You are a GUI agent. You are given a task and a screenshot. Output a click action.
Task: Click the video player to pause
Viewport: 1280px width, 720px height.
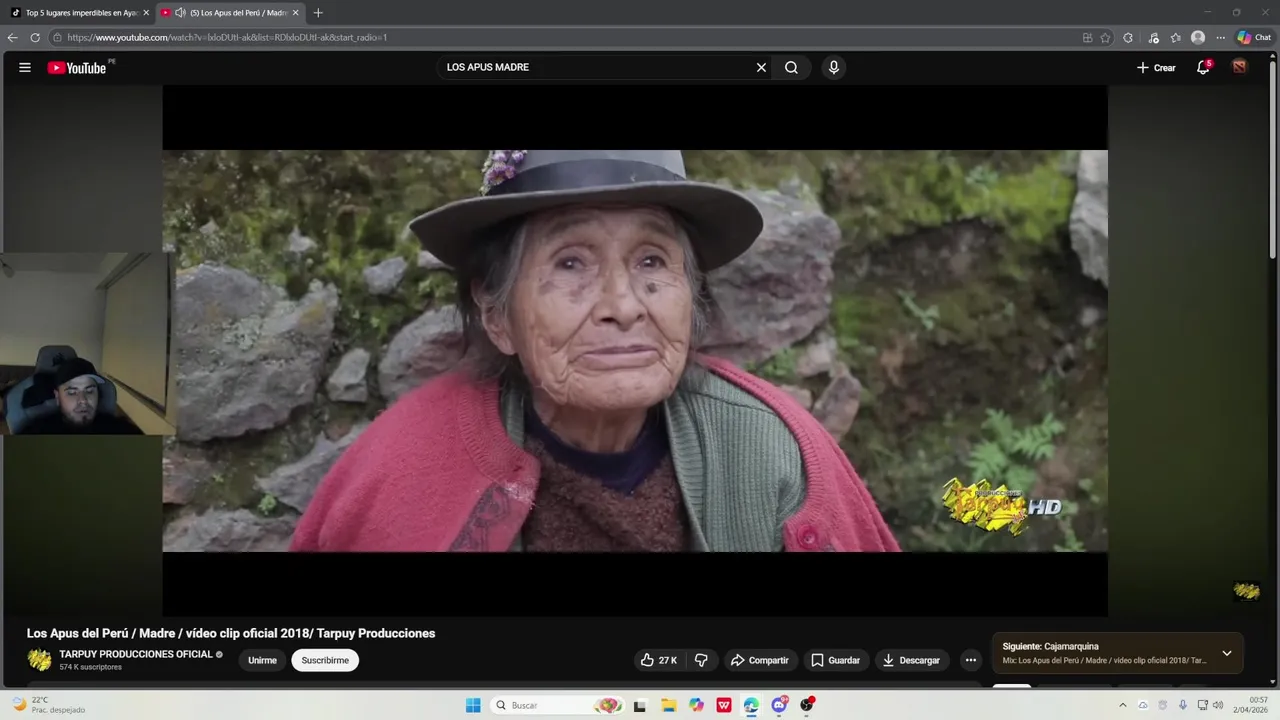[x=635, y=350]
